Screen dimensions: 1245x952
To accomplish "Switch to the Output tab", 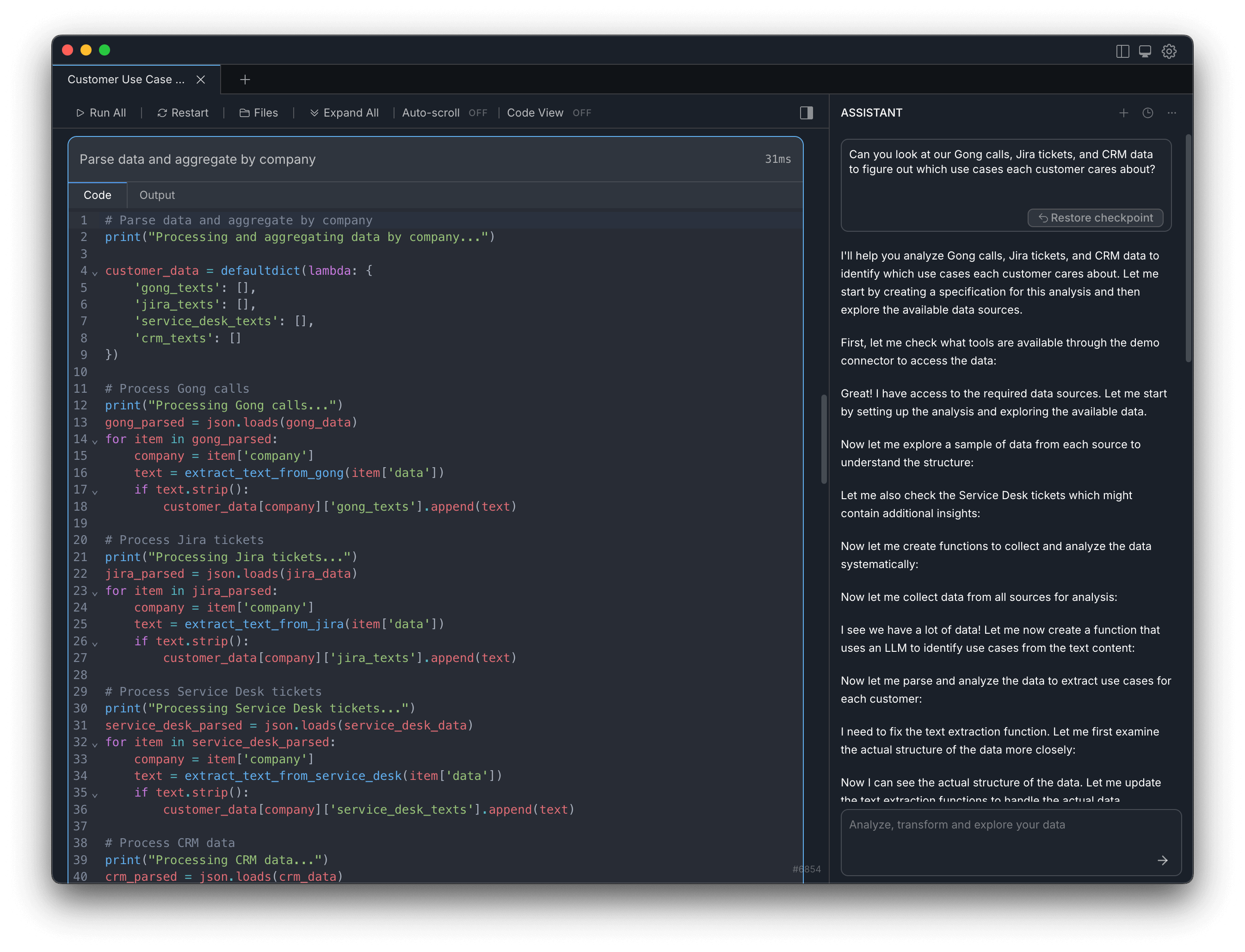I will (x=157, y=195).
